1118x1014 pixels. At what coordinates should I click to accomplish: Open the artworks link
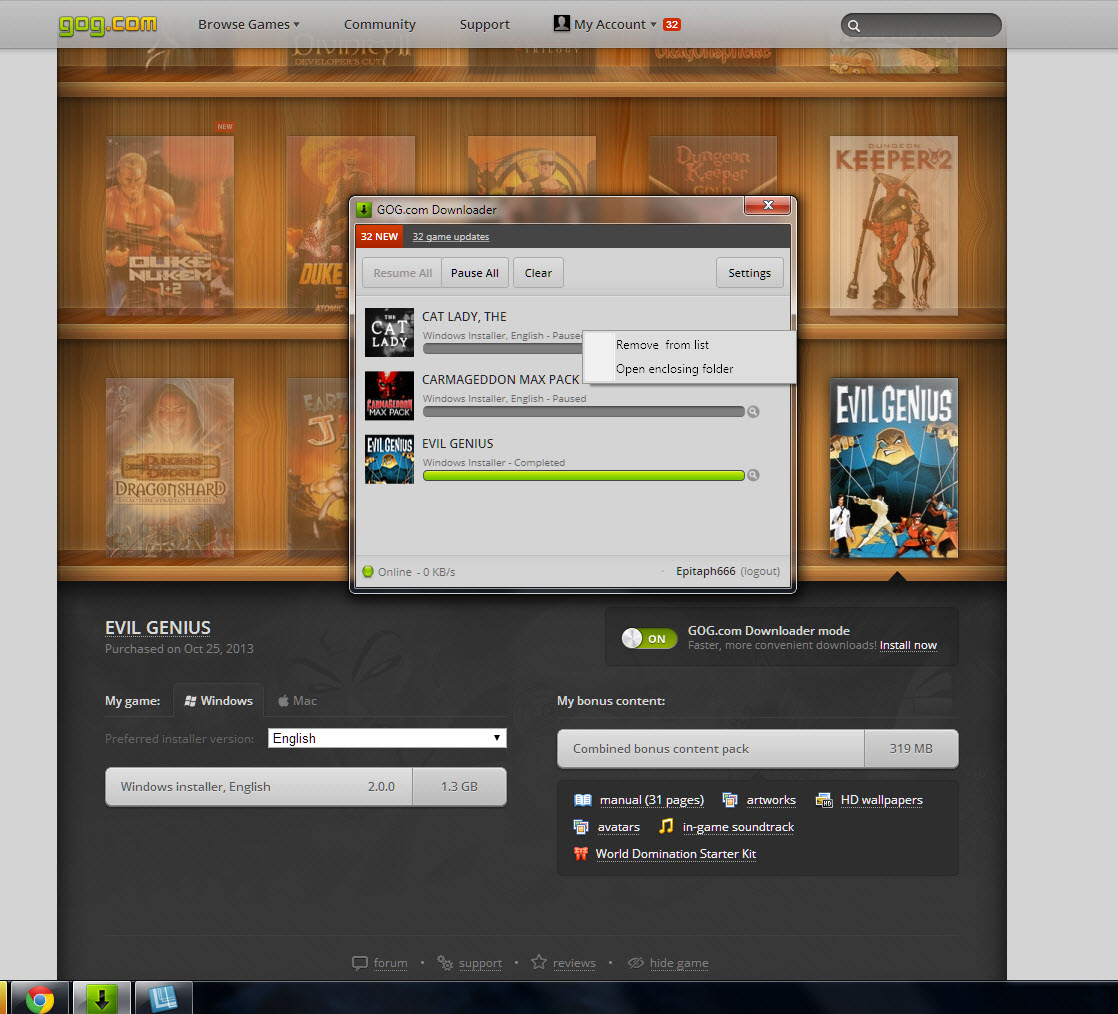(x=771, y=800)
